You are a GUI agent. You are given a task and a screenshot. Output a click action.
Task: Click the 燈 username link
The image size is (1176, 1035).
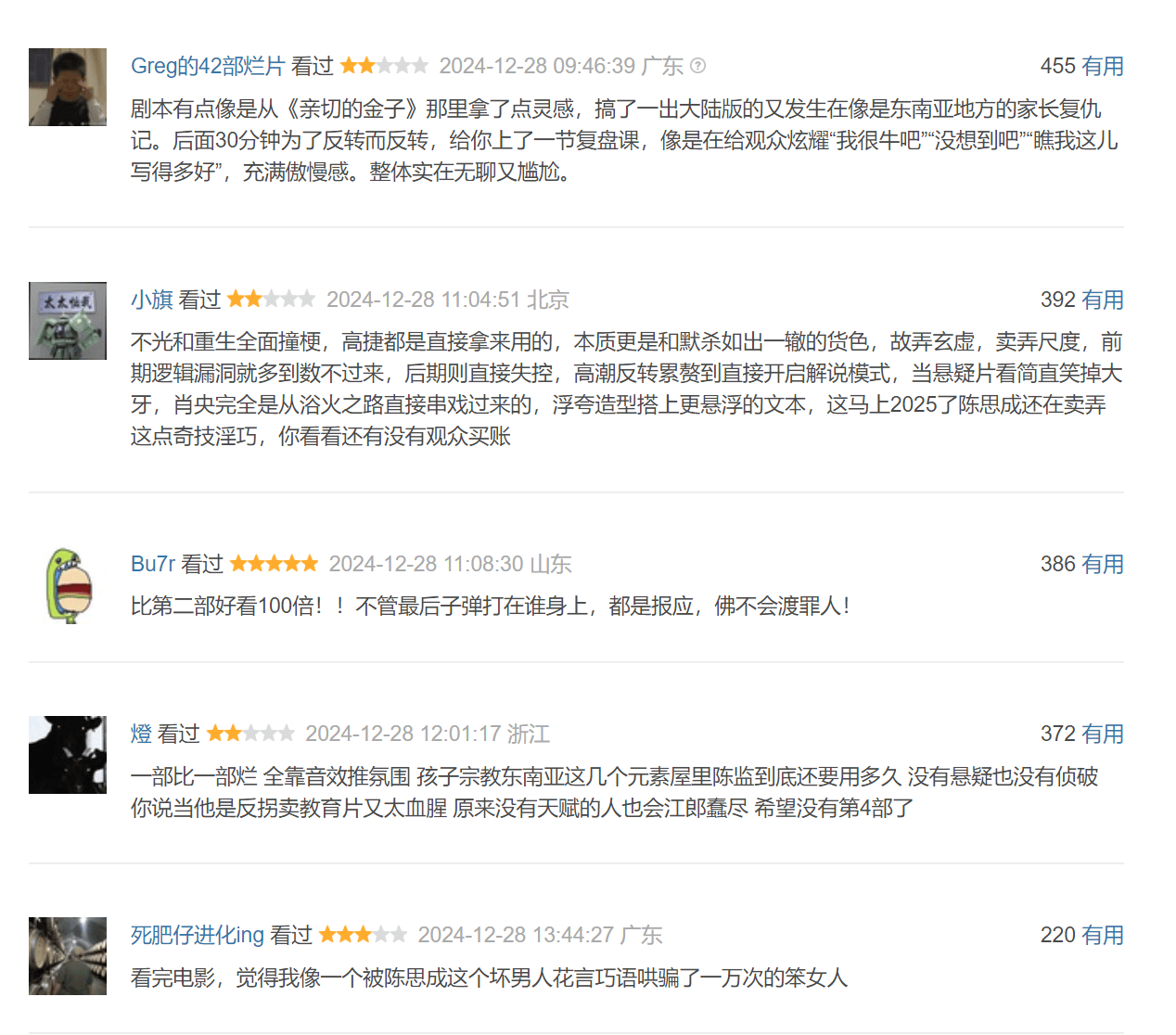pos(141,734)
